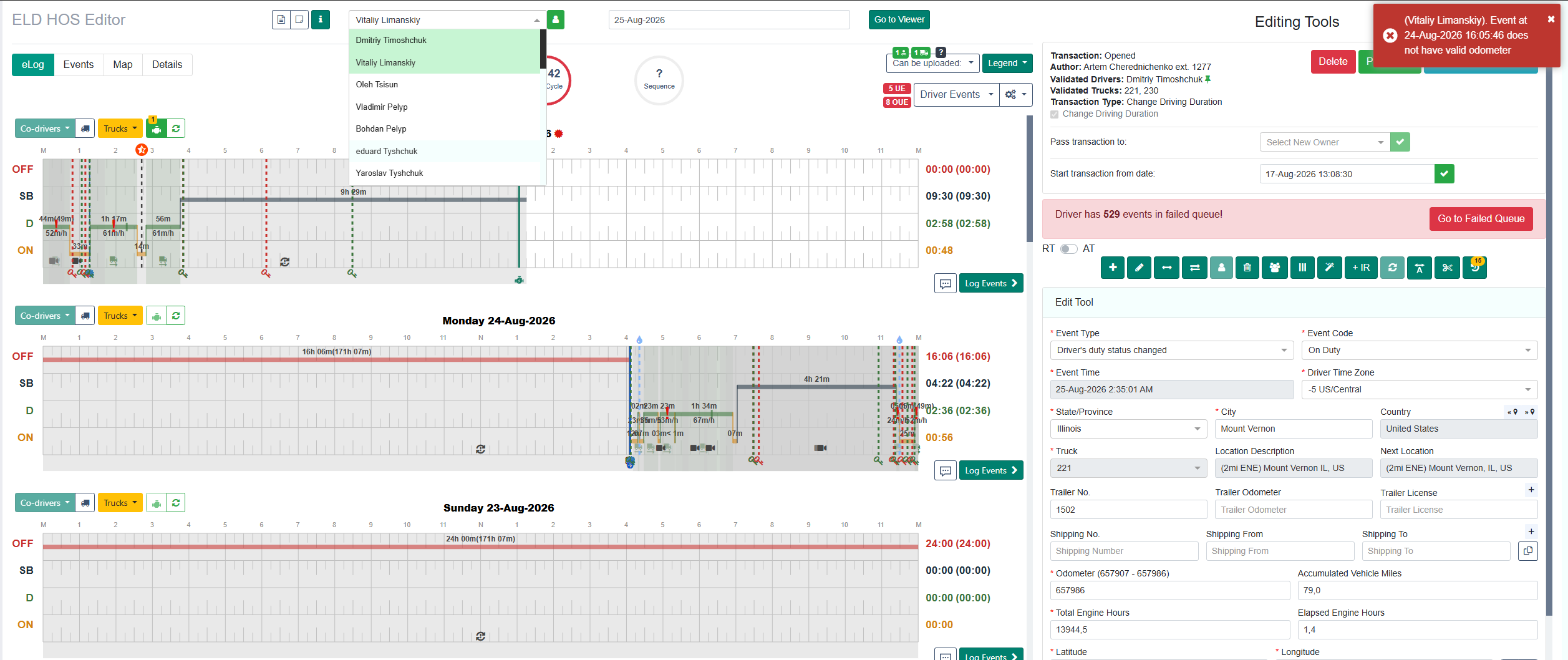Click the green engine icon with badge 1
This screenshot has height=660, width=1568.
157,129
